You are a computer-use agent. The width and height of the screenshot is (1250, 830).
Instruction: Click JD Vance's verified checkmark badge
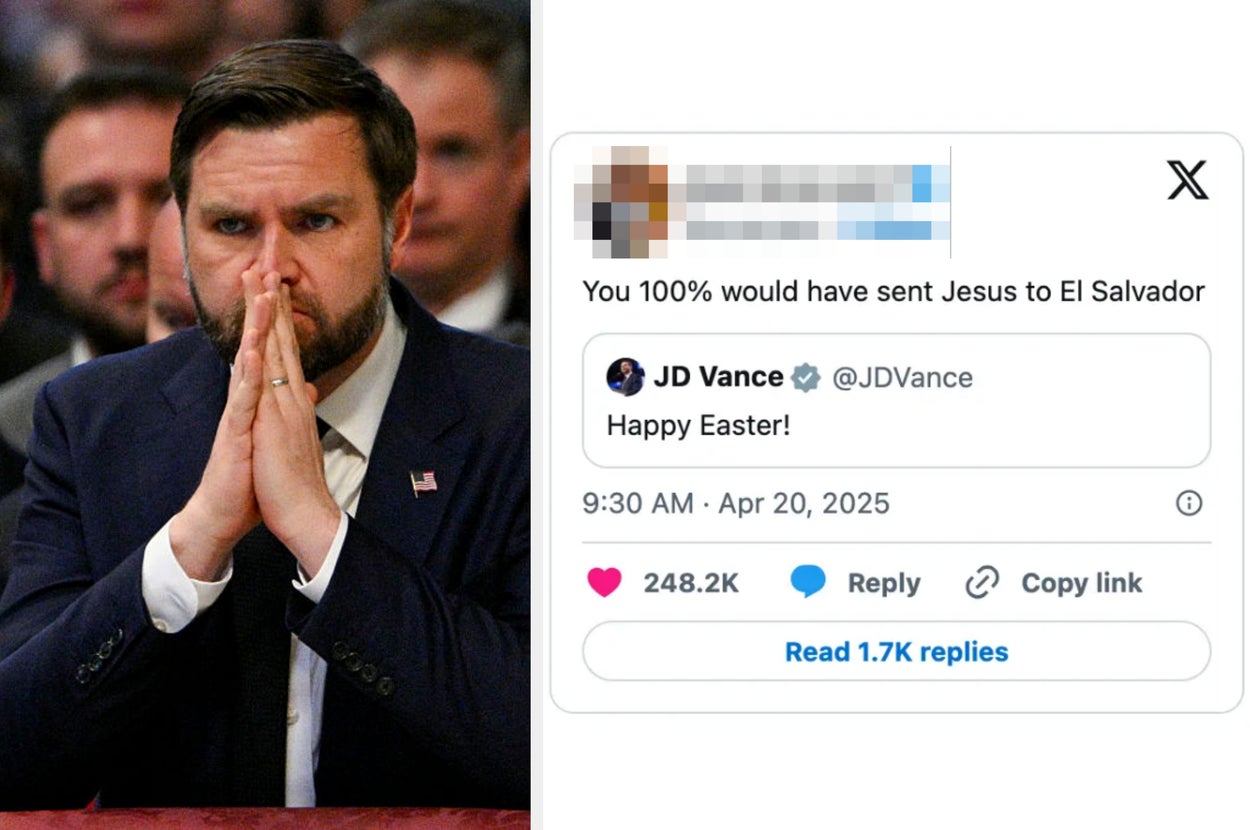[x=803, y=377]
